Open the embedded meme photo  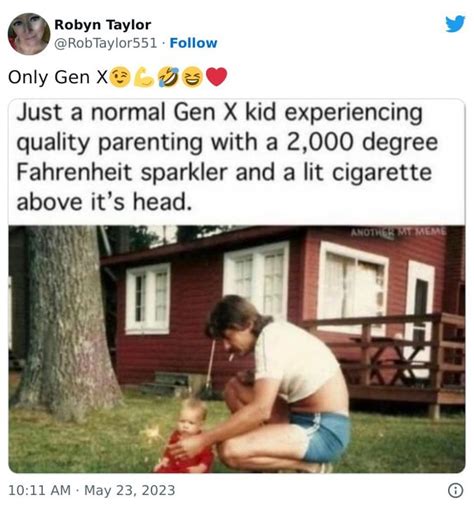[237, 349]
